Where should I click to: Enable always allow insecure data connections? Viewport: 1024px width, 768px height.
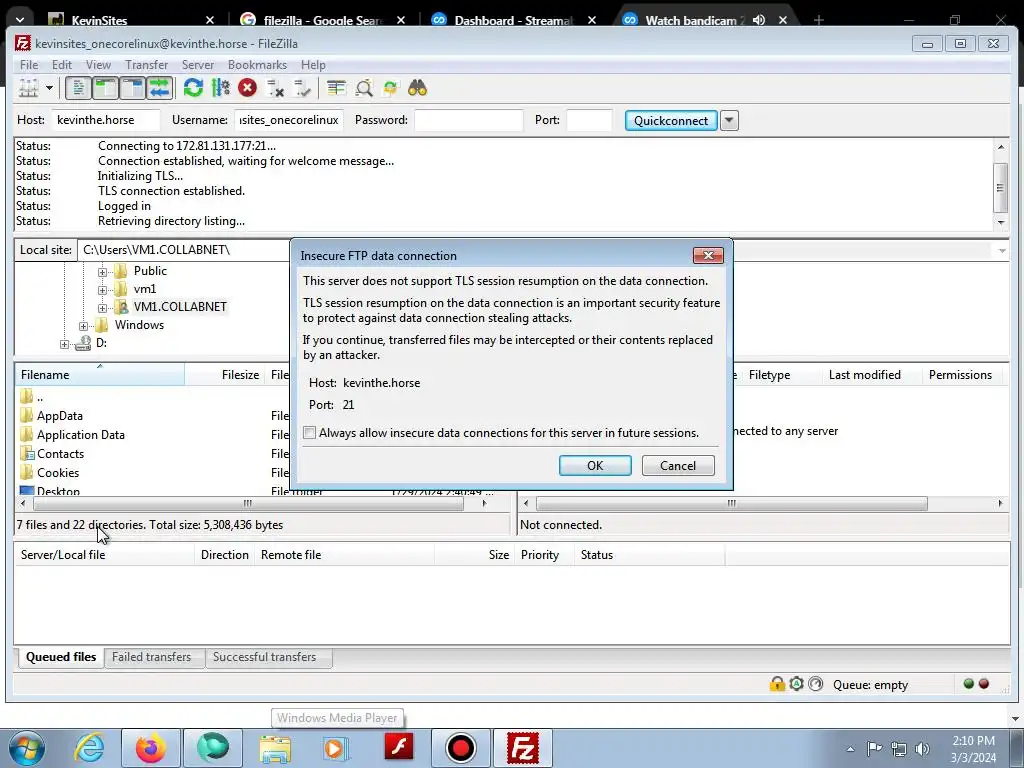pyautogui.click(x=310, y=432)
